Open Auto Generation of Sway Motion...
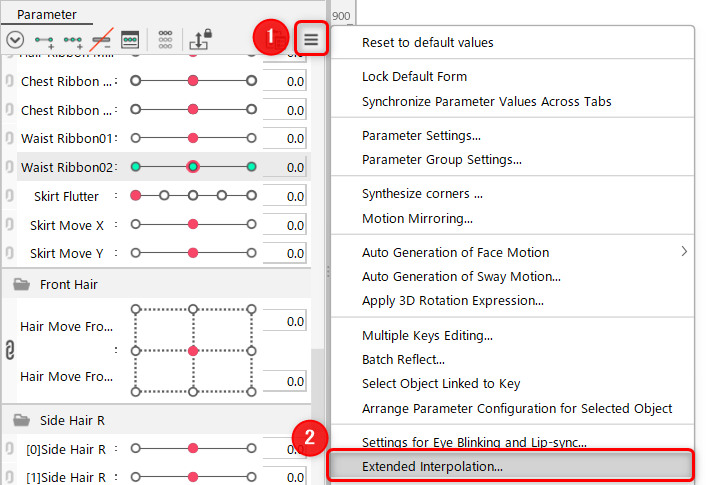Image resolution: width=707 pixels, height=485 pixels. 461,276
